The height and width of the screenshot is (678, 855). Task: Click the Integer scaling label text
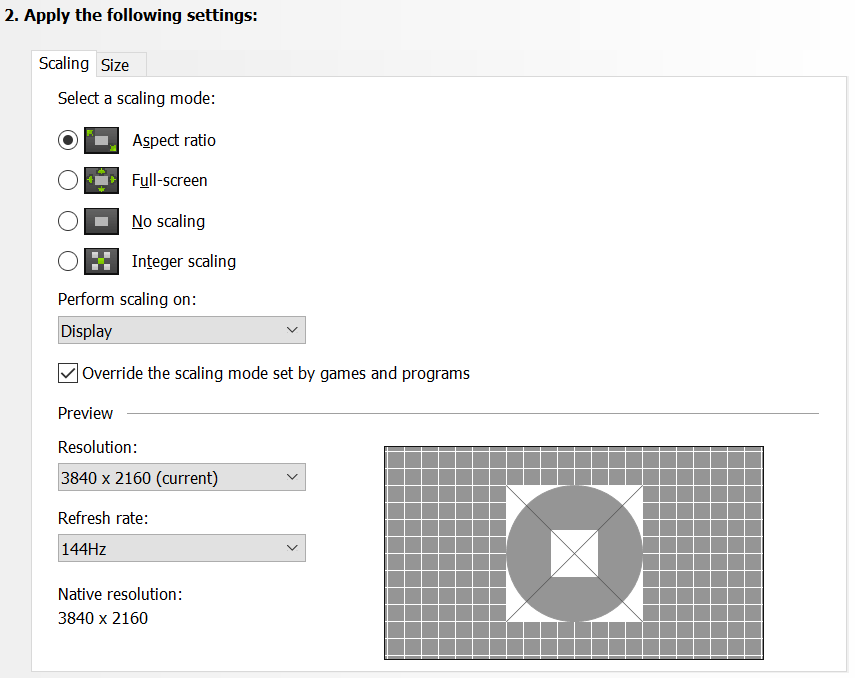pyautogui.click(x=184, y=261)
